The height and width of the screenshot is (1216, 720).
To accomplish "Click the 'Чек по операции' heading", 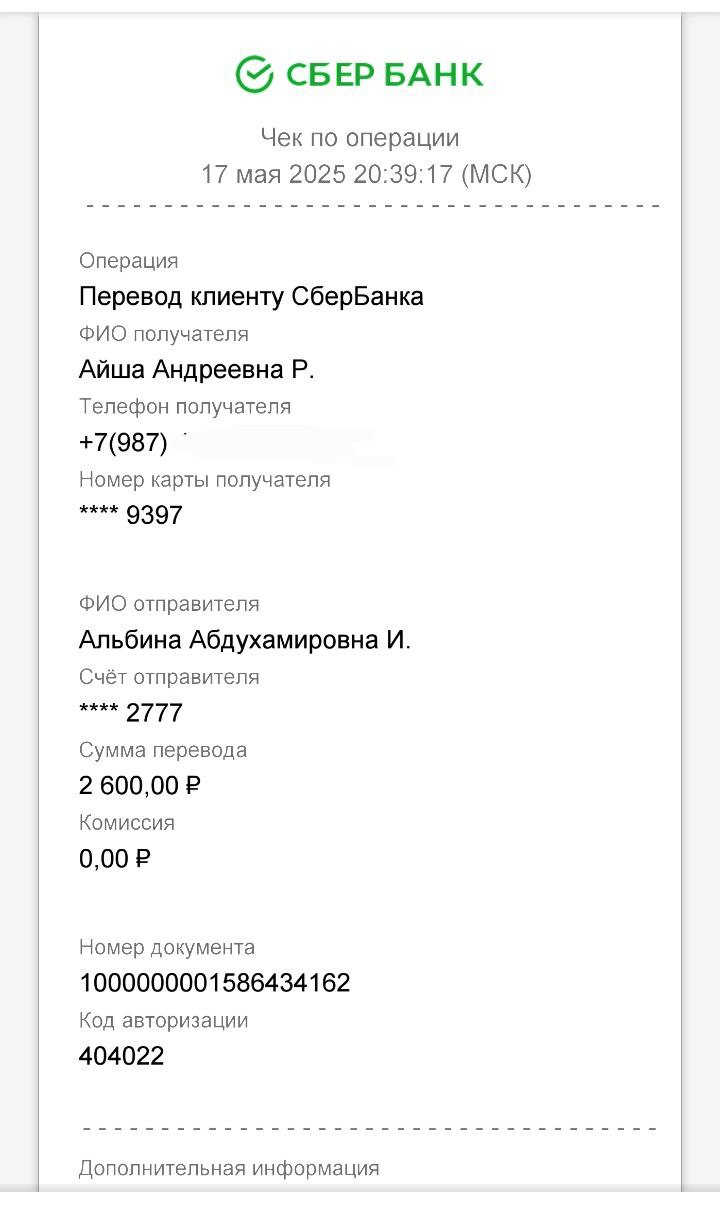I will click(x=360, y=137).
